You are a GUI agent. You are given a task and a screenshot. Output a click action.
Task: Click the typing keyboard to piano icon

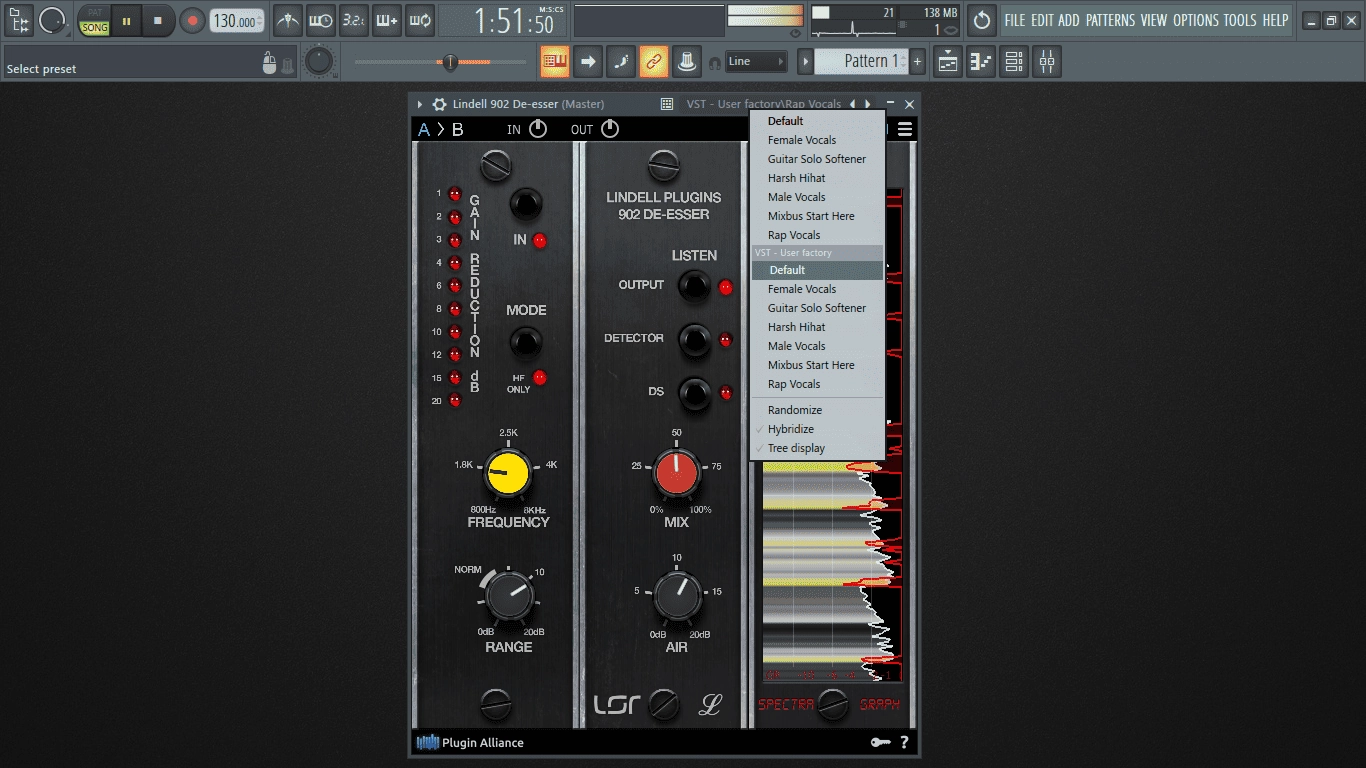pyautogui.click(x=555, y=62)
